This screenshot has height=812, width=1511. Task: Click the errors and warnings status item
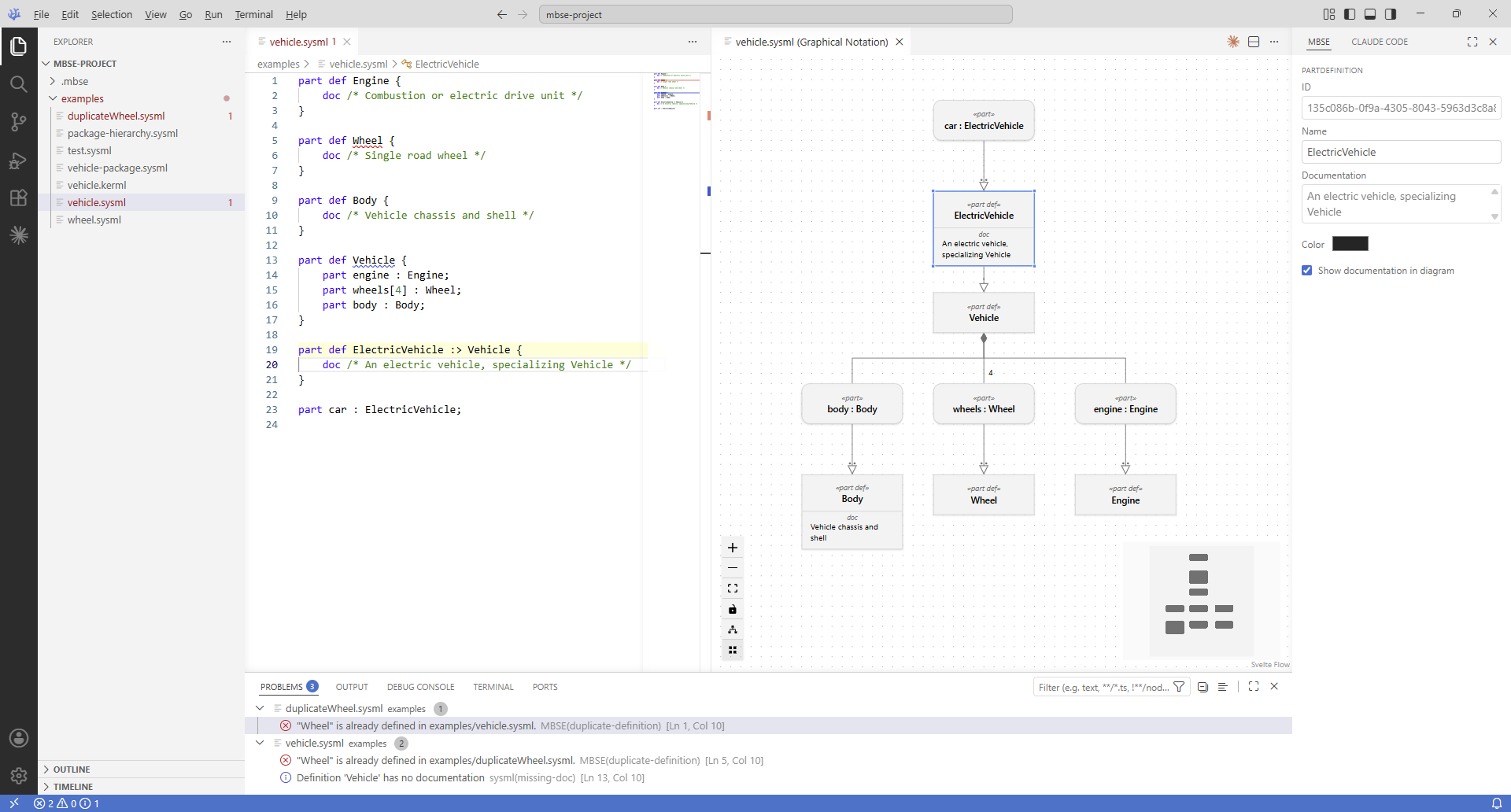click(x=66, y=803)
